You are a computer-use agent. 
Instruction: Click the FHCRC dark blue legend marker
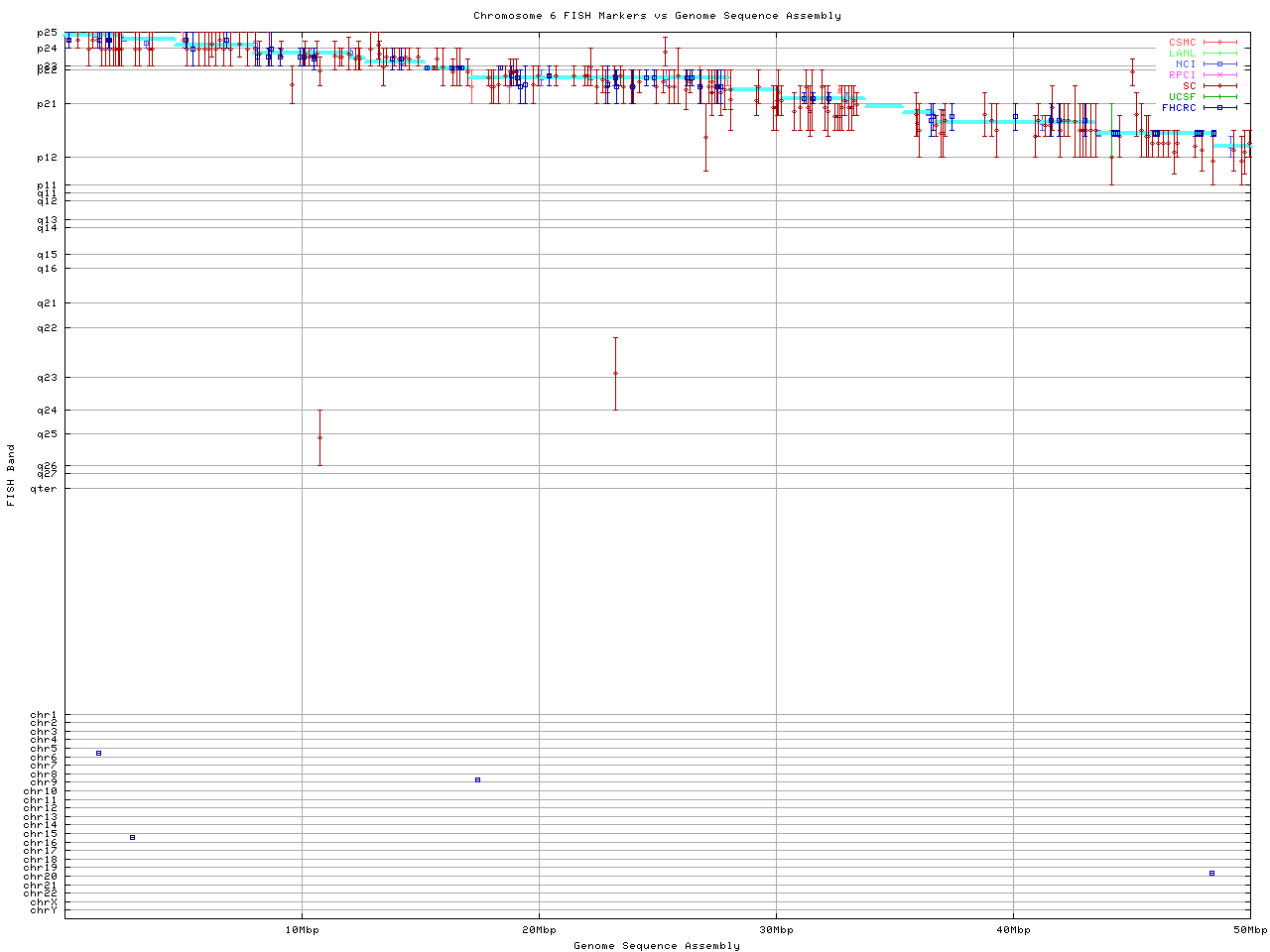coord(1219,107)
